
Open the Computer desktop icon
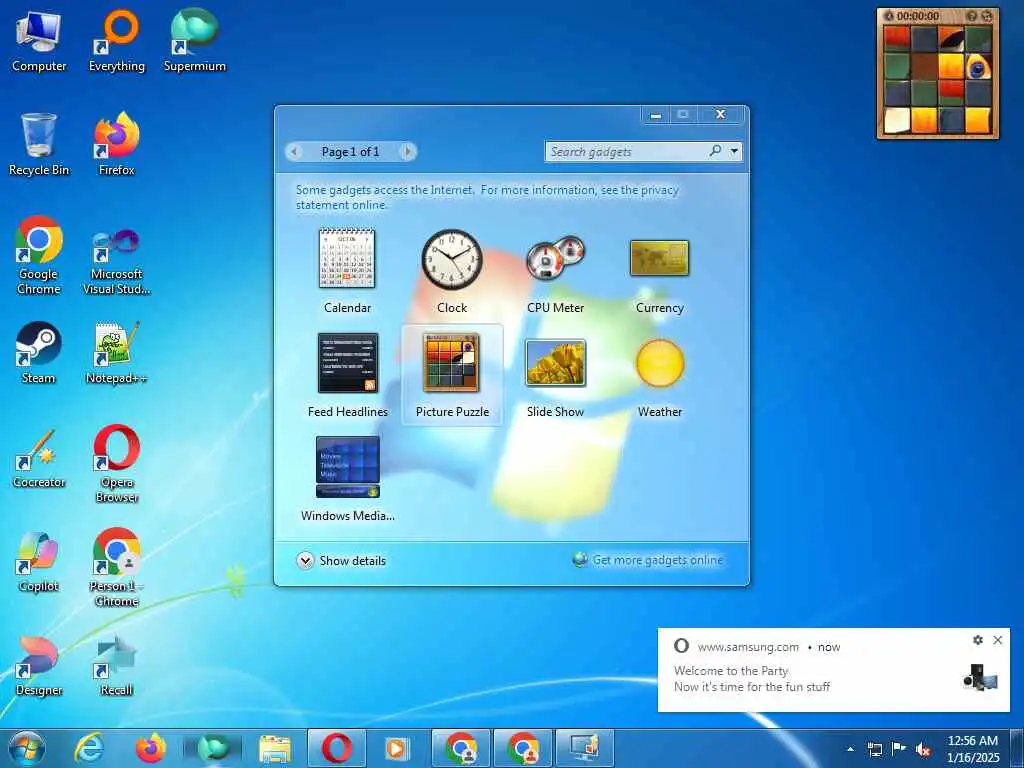tap(39, 40)
